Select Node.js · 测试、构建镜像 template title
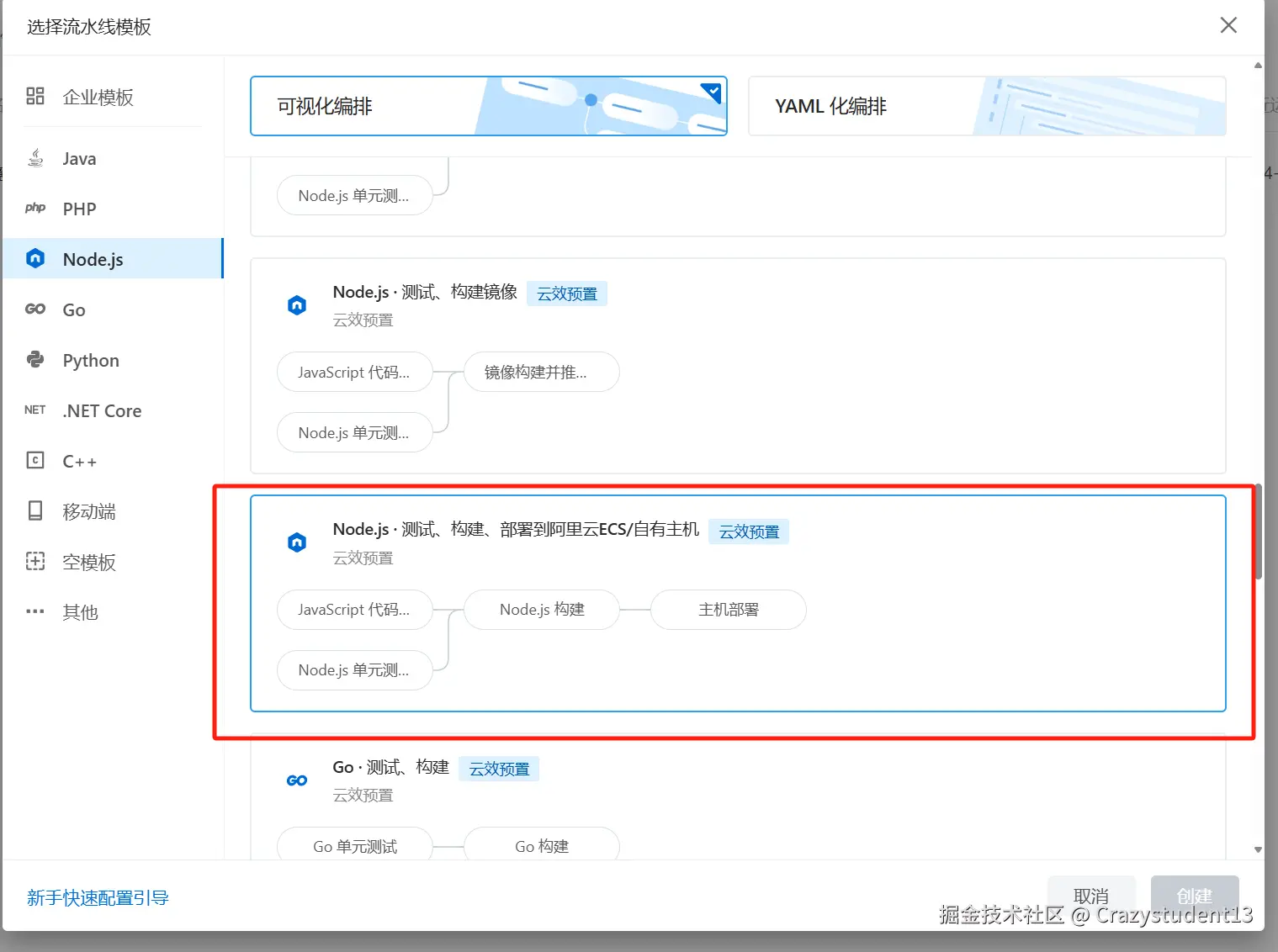The image size is (1278, 952). click(x=425, y=292)
